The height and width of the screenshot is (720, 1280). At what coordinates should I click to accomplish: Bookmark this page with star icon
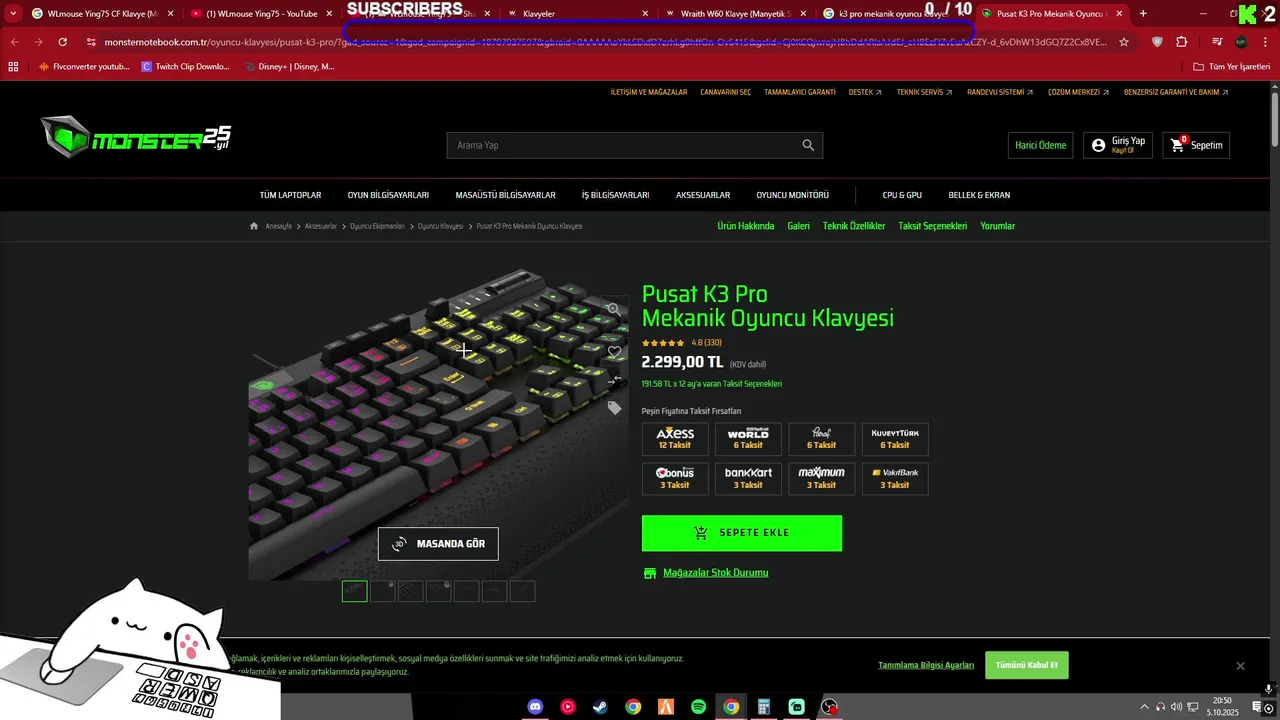(1124, 42)
